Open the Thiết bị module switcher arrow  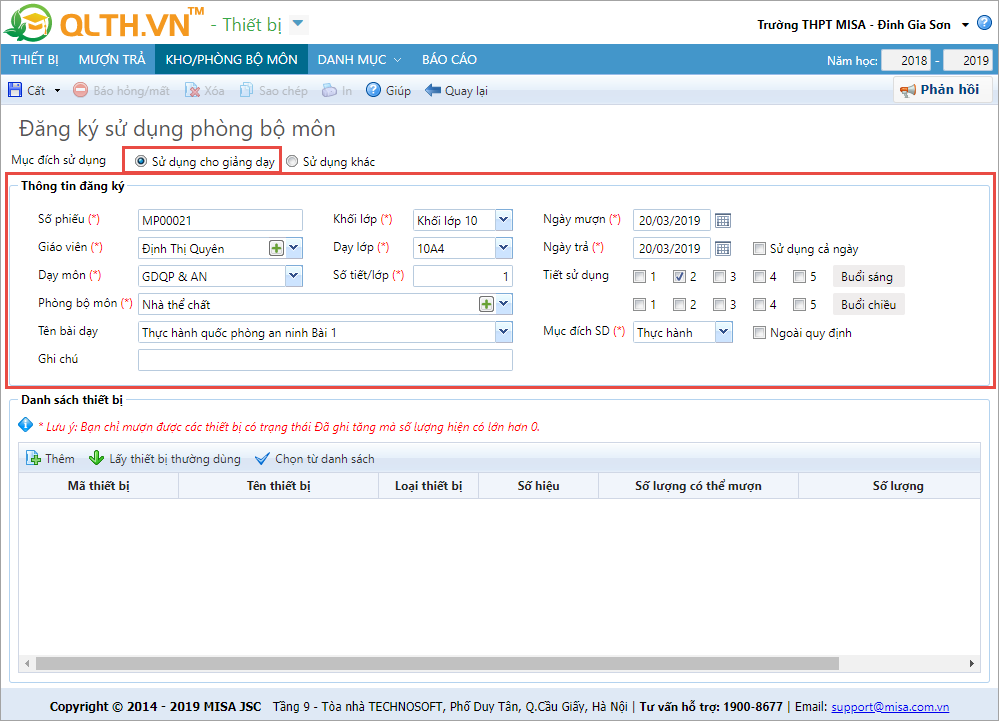pyautogui.click(x=298, y=24)
